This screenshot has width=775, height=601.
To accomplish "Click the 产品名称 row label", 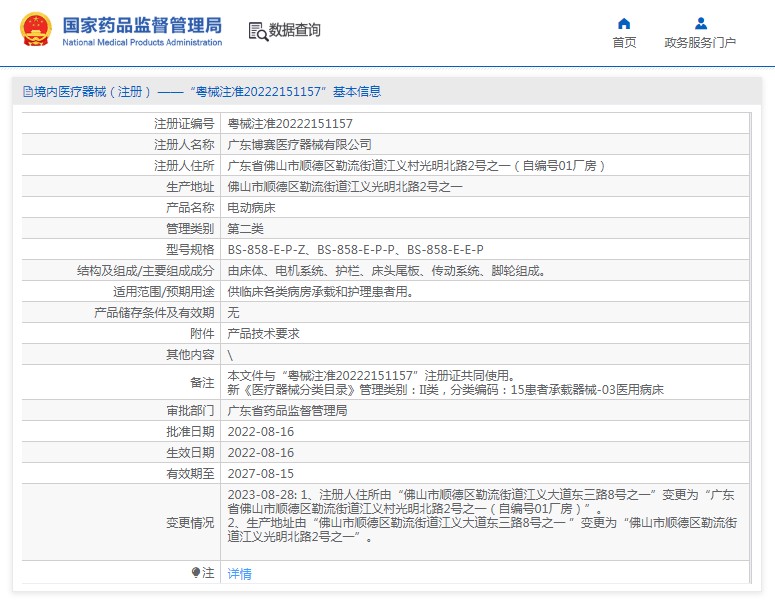I will point(190,208).
